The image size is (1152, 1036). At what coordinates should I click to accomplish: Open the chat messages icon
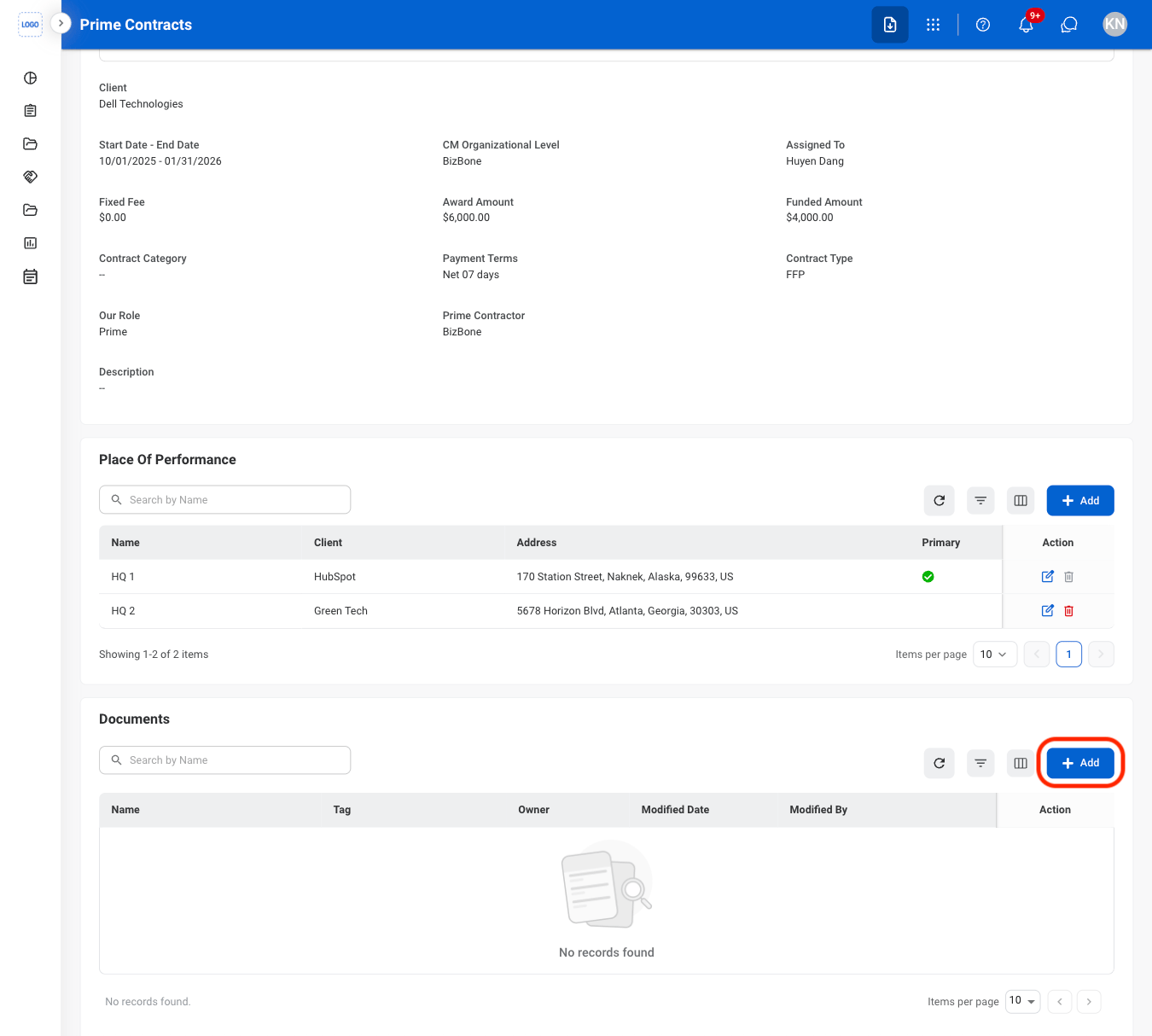(1069, 25)
